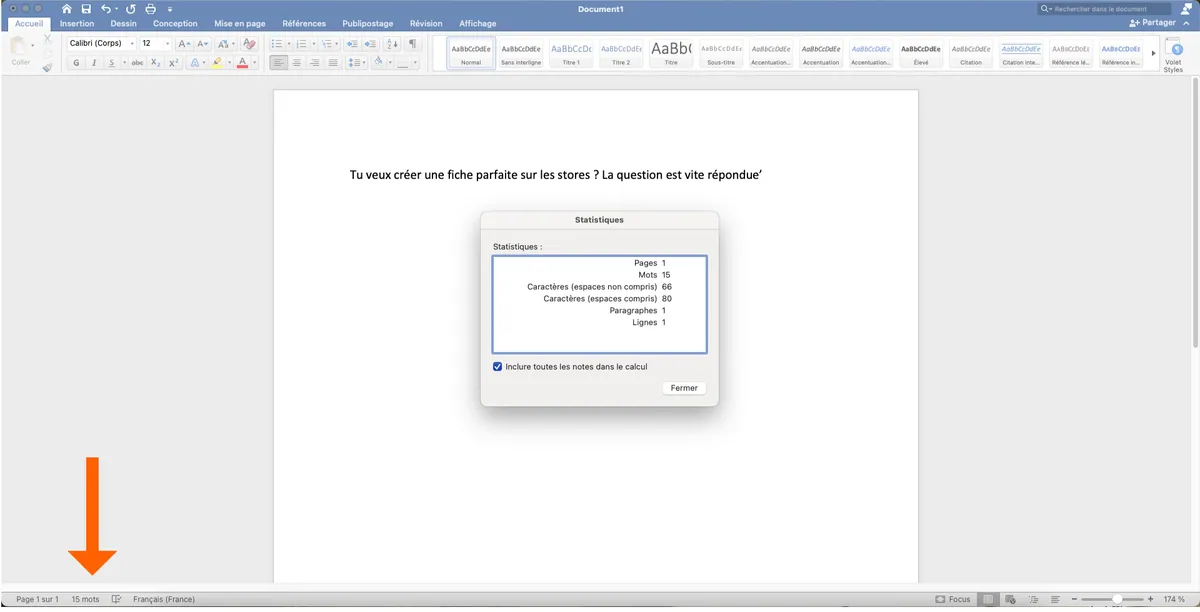Viewport: 1200px width, 612px height.
Task: Click the Home icon in title bar
Action: point(67,9)
